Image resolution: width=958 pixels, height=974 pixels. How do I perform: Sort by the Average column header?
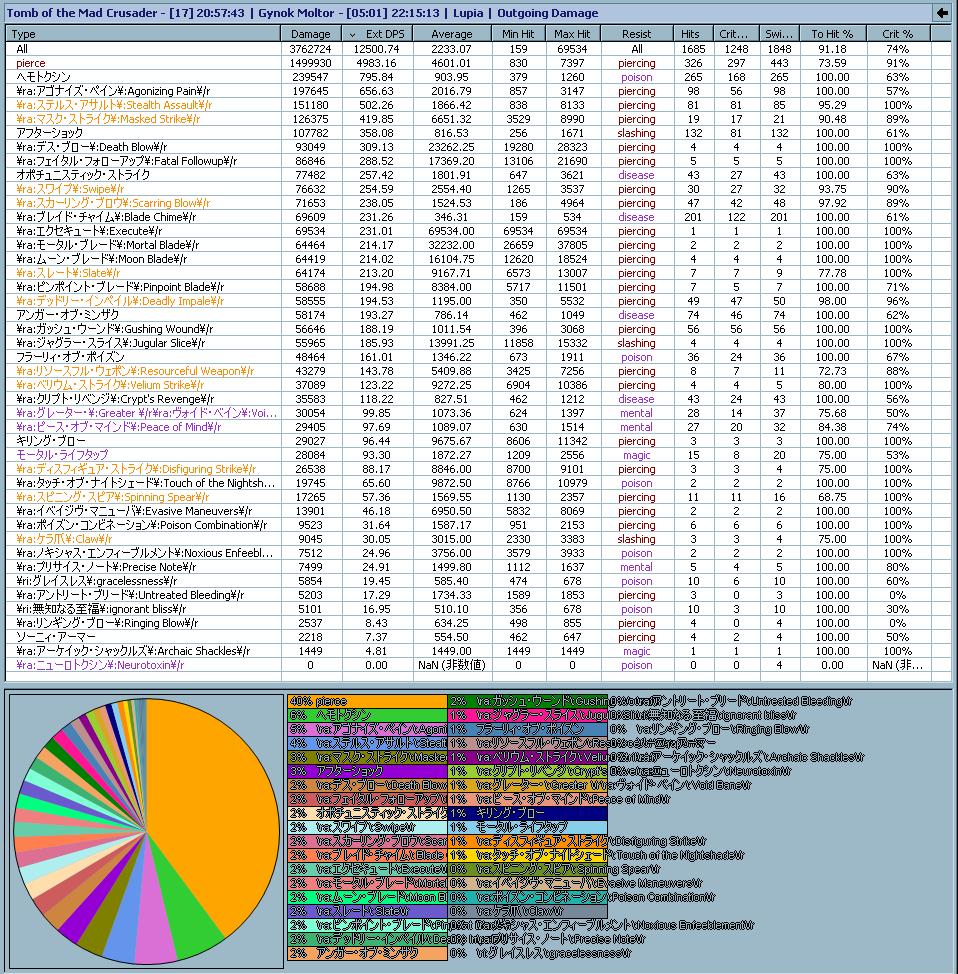pos(452,34)
